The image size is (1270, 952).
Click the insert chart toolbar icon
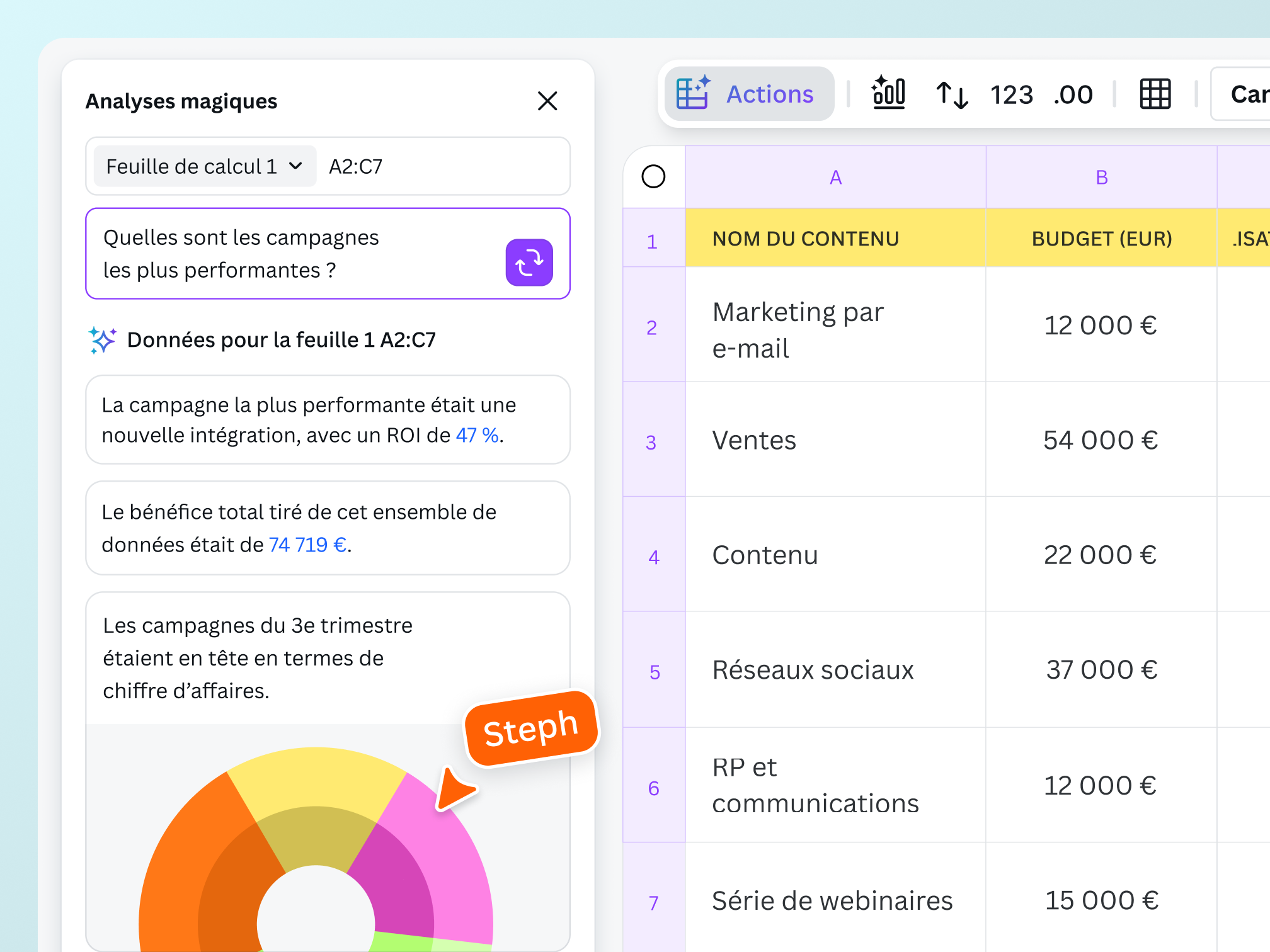[888, 93]
